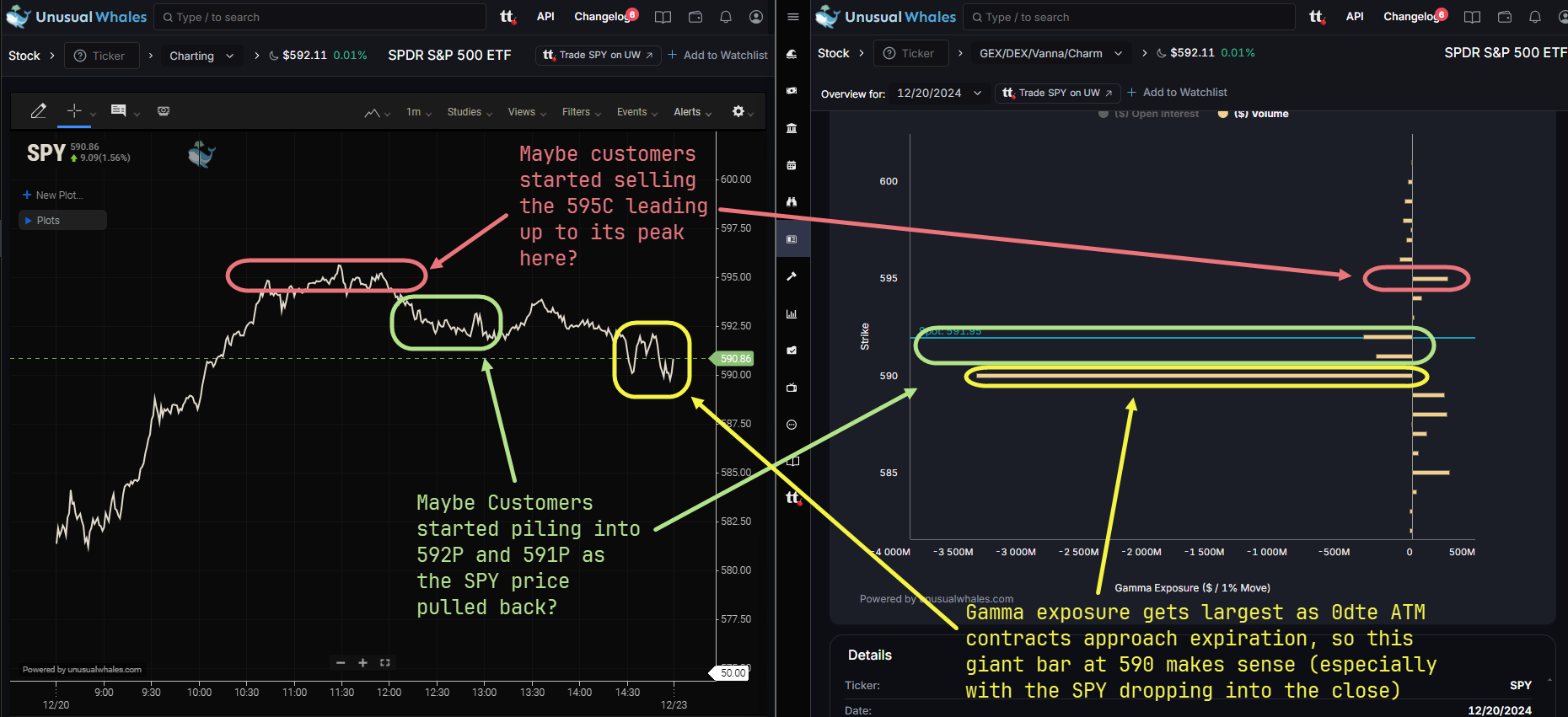Toggle Volume legend series
The width and height of the screenshot is (1568, 717).
1254,114
